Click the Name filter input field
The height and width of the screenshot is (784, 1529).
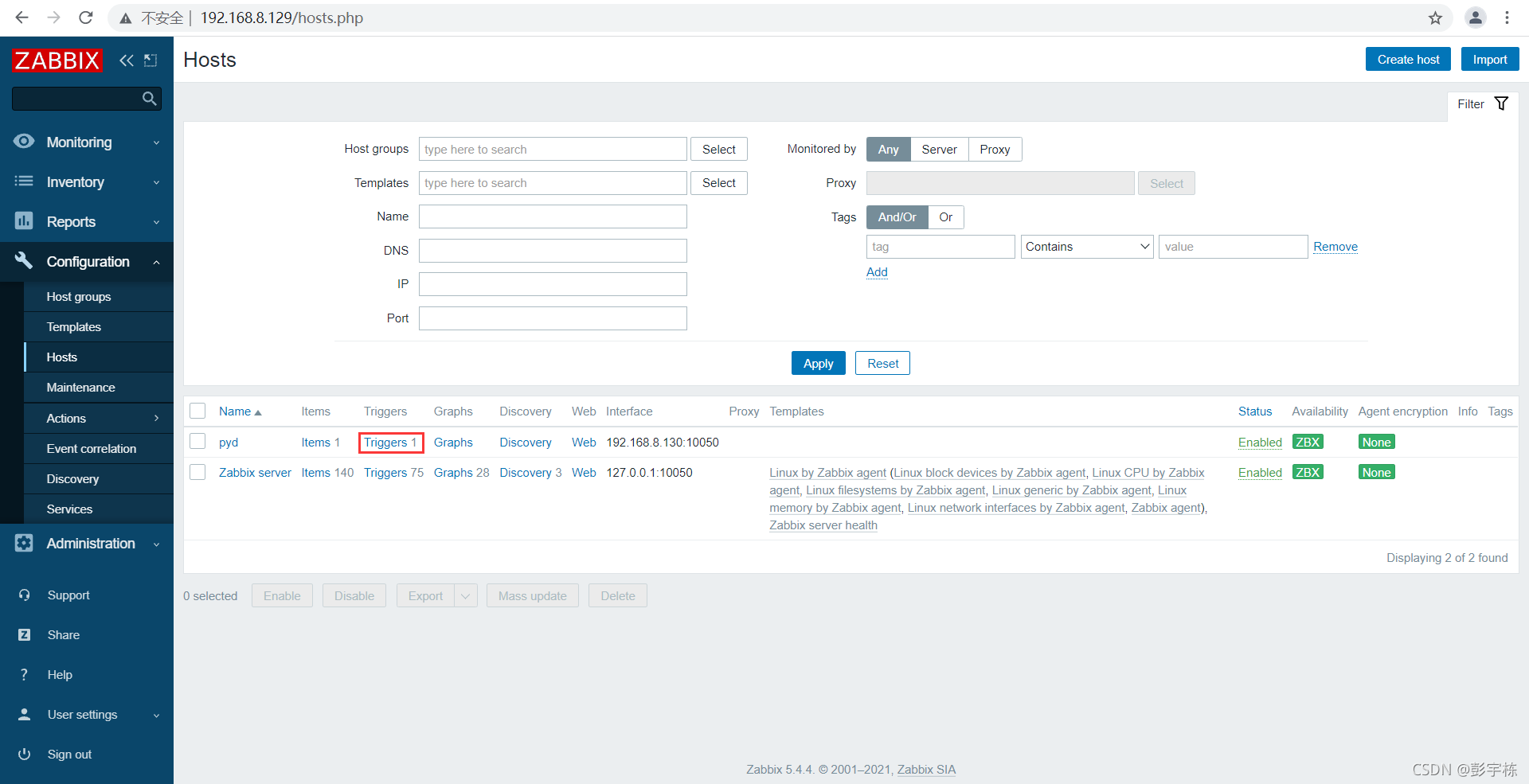click(x=553, y=216)
